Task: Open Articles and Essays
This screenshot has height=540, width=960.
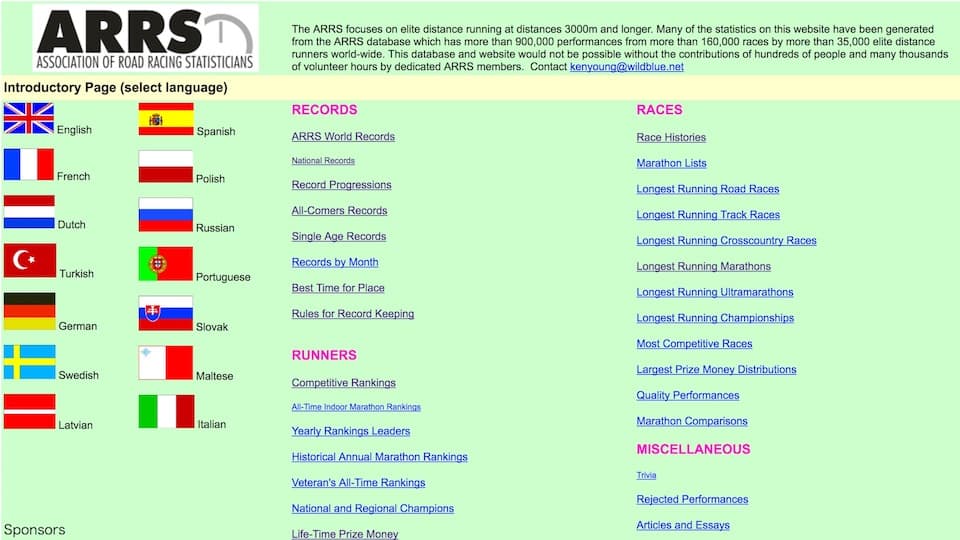Action: click(x=683, y=525)
